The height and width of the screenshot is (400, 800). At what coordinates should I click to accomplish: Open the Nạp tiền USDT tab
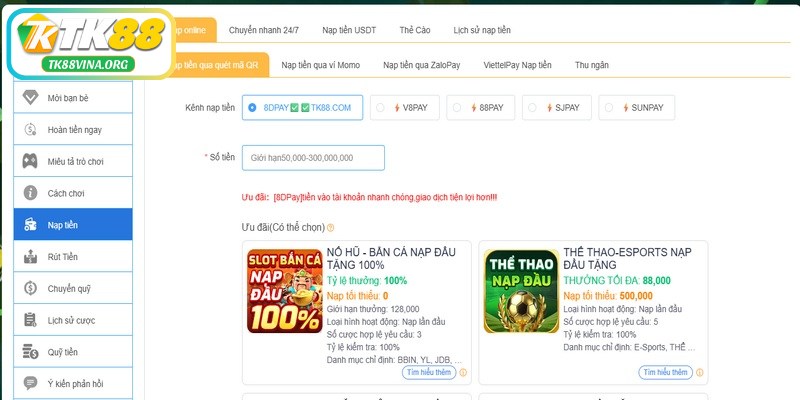[x=349, y=30]
